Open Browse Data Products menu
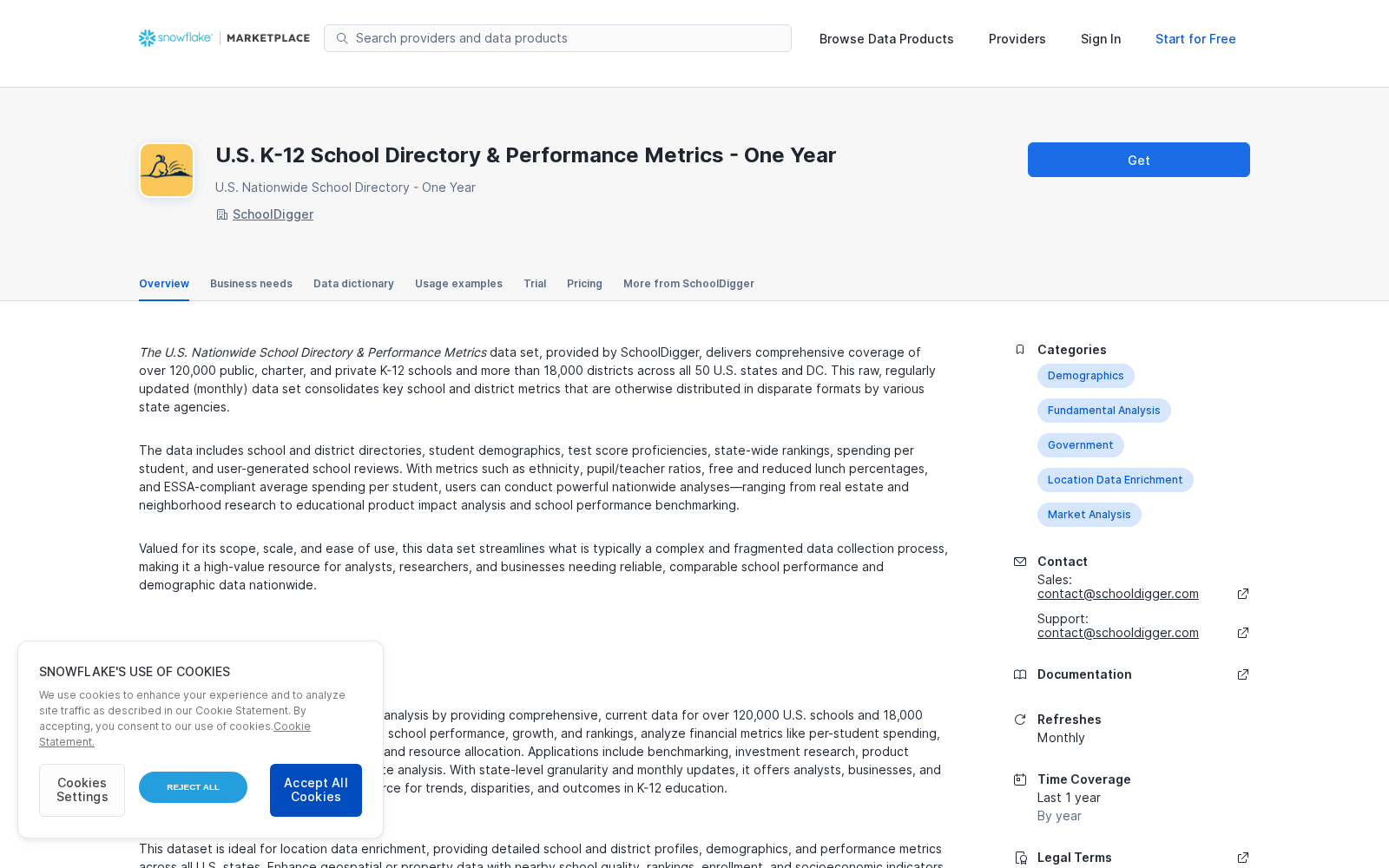The width and height of the screenshot is (1389, 868). click(886, 39)
